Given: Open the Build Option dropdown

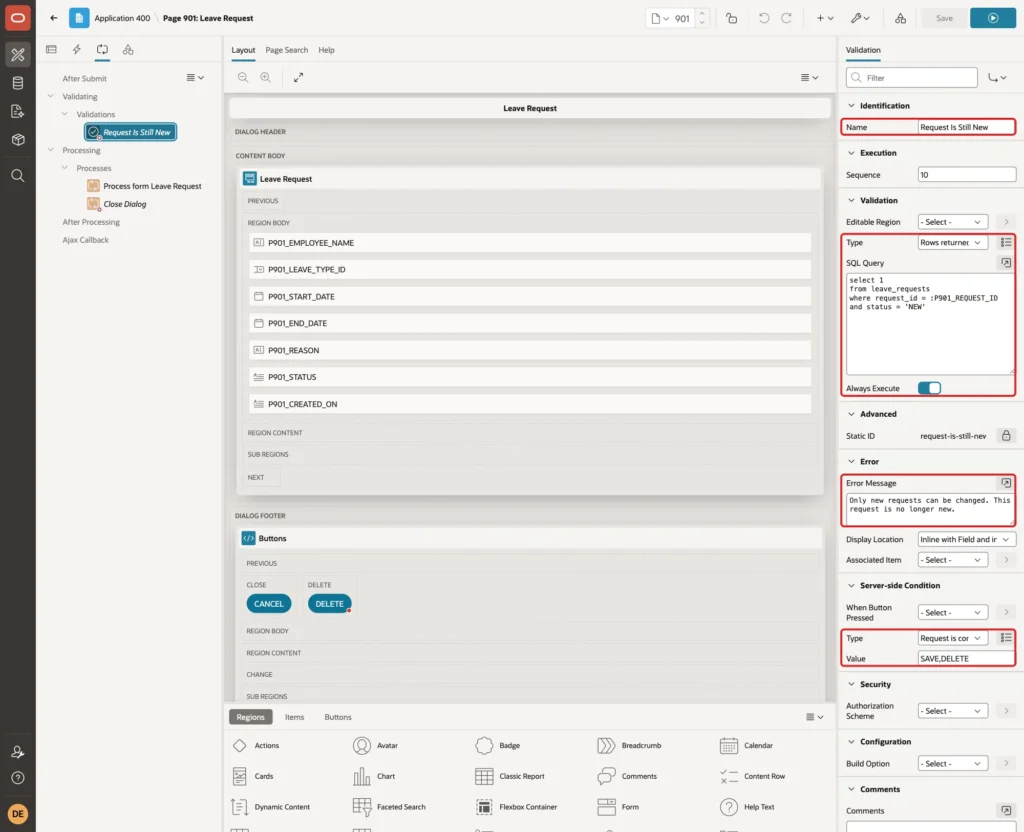Looking at the screenshot, I should tap(952, 763).
